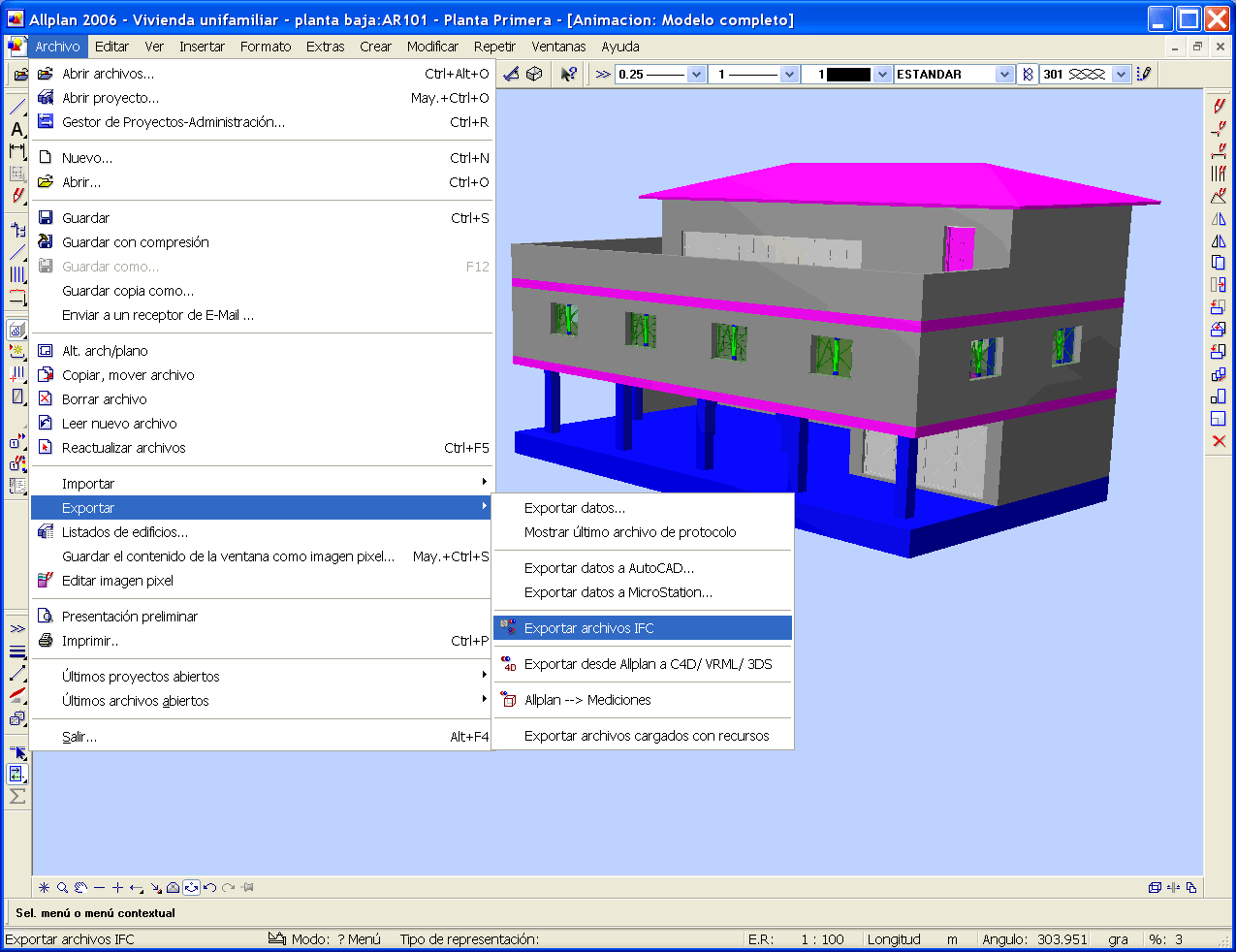1236x952 pixels.
Task: Click the zoom out minus icon at bottom
Action: click(x=99, y=887)
